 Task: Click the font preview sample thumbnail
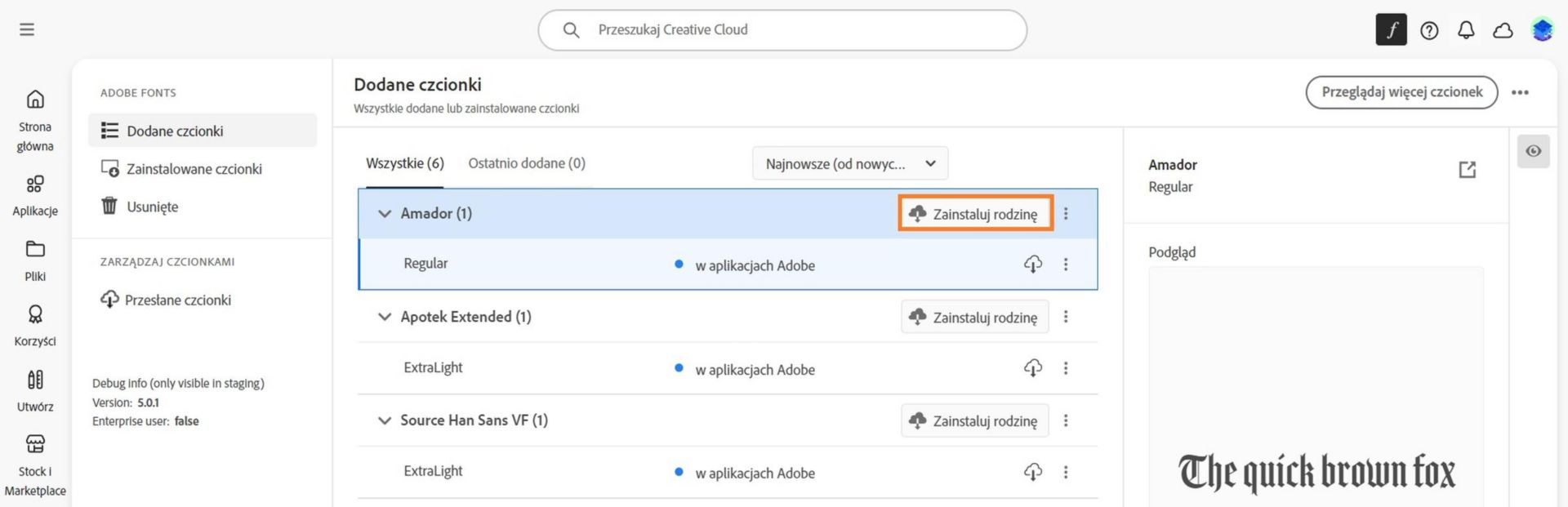point(1316,387)
